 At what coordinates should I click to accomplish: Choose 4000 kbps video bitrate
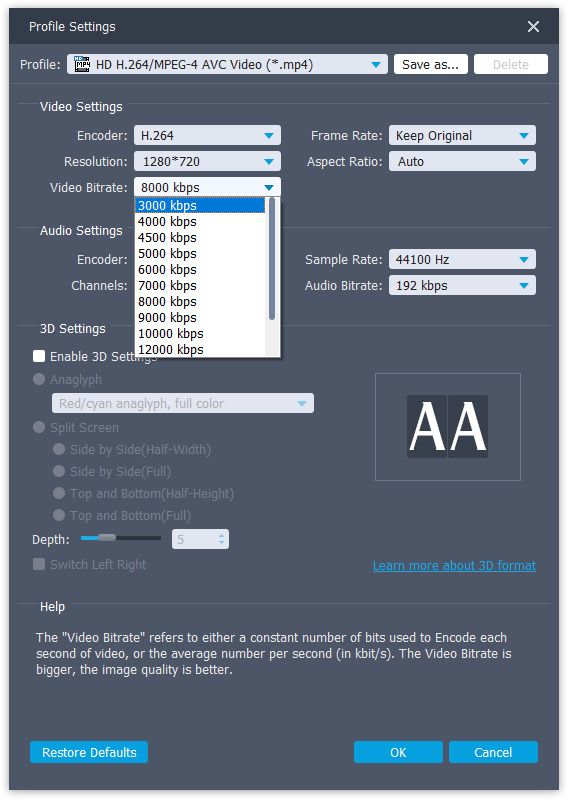tap(200, 222)
